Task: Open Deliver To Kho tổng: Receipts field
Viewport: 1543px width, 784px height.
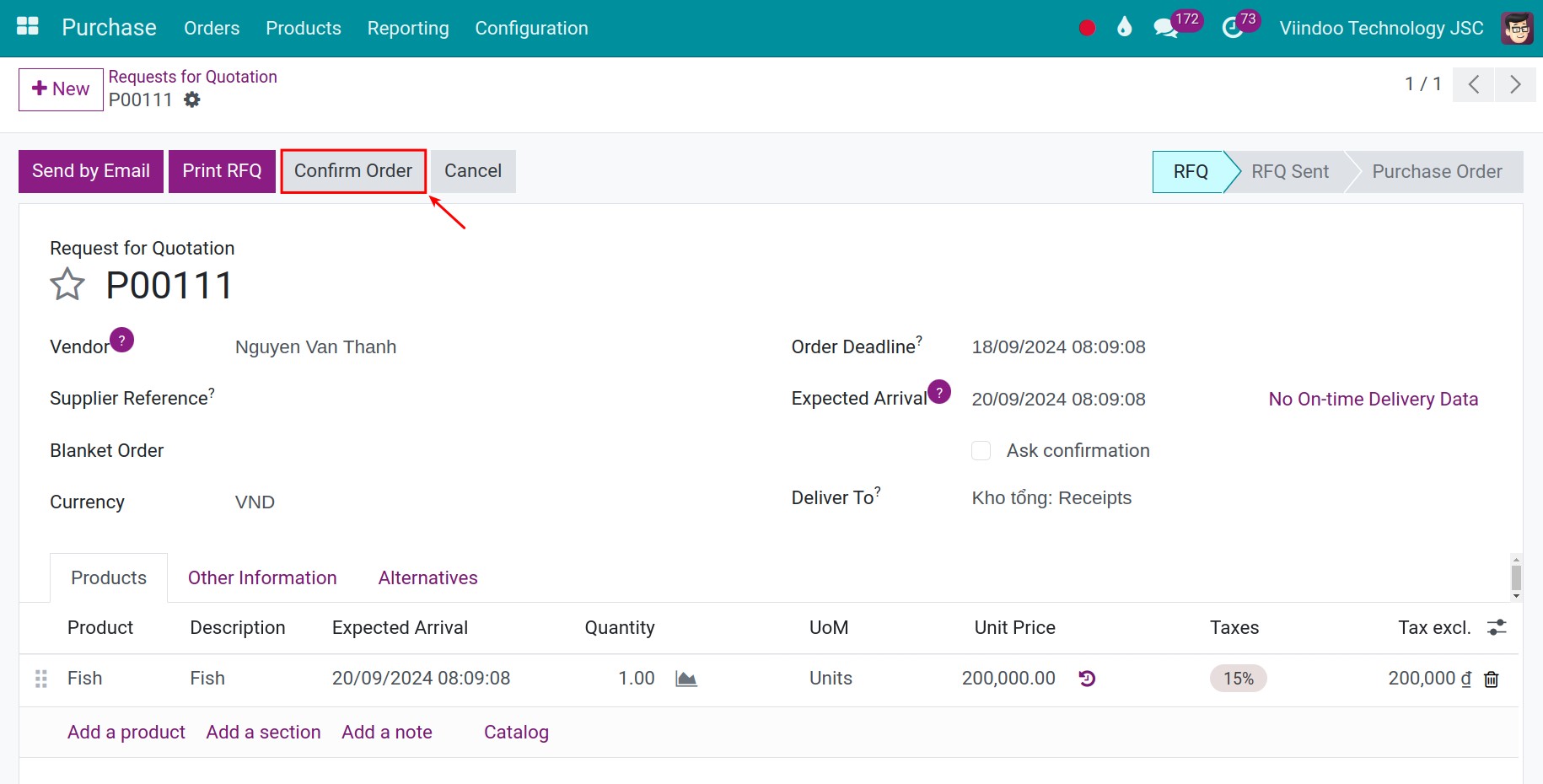Action: (x=1051, y=497)
